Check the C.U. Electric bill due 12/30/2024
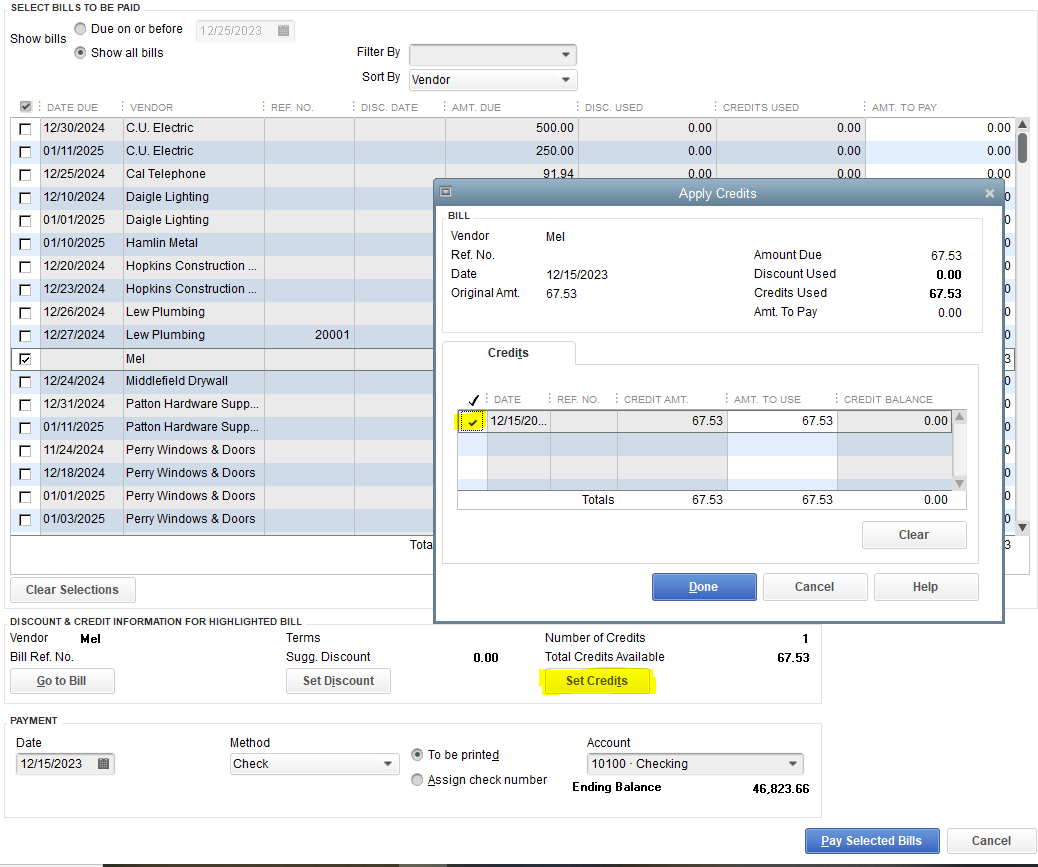 click(25, 128)
